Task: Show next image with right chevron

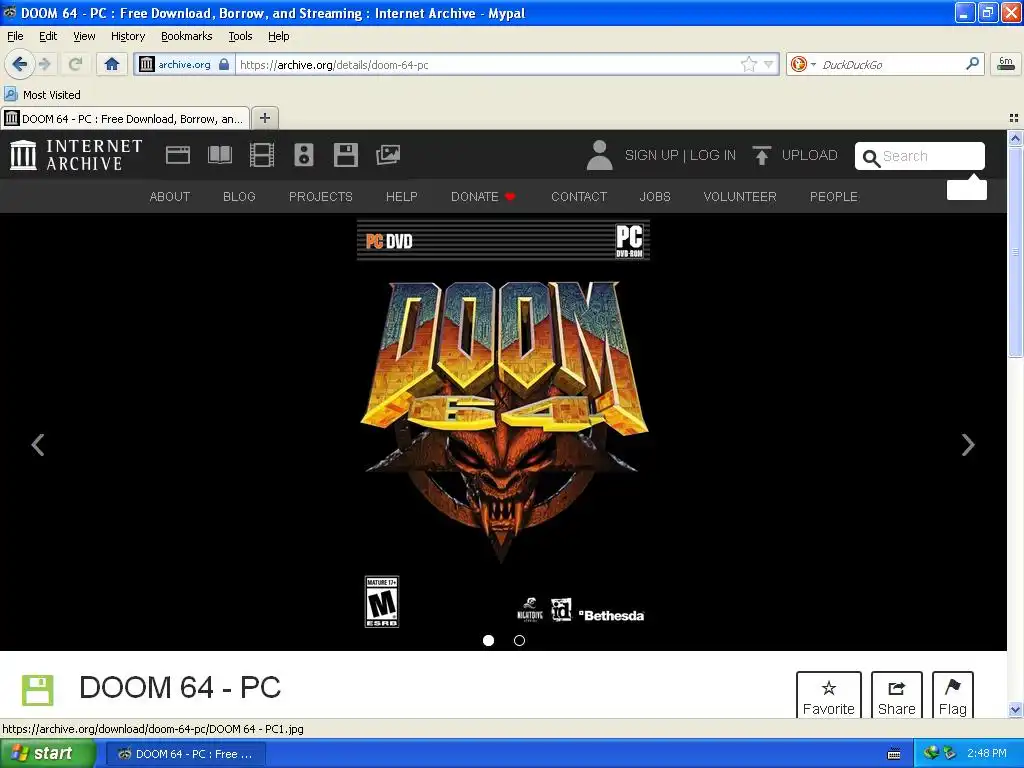Action: tap(968, 445)
